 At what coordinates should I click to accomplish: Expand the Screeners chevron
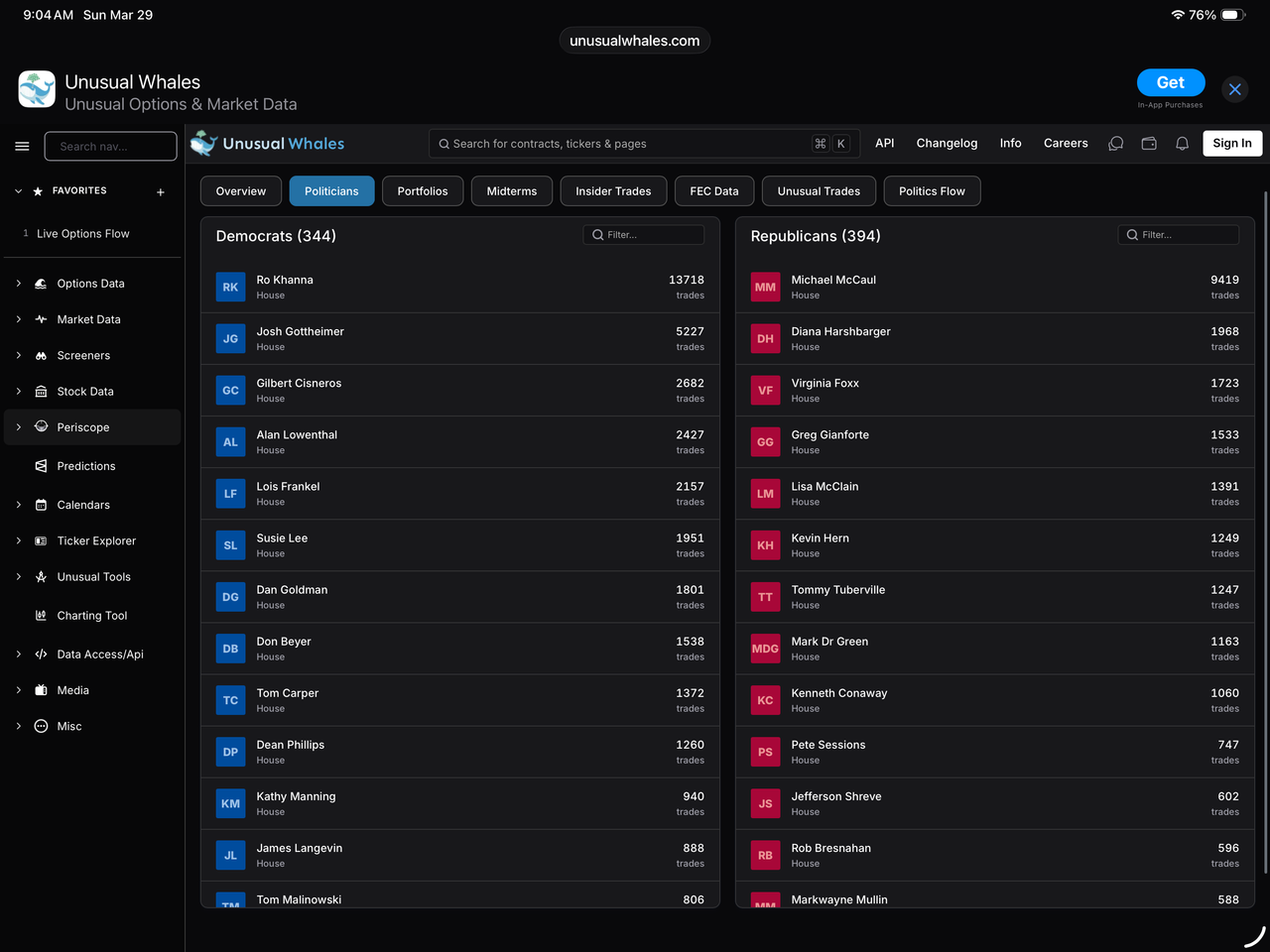(18, 355)
